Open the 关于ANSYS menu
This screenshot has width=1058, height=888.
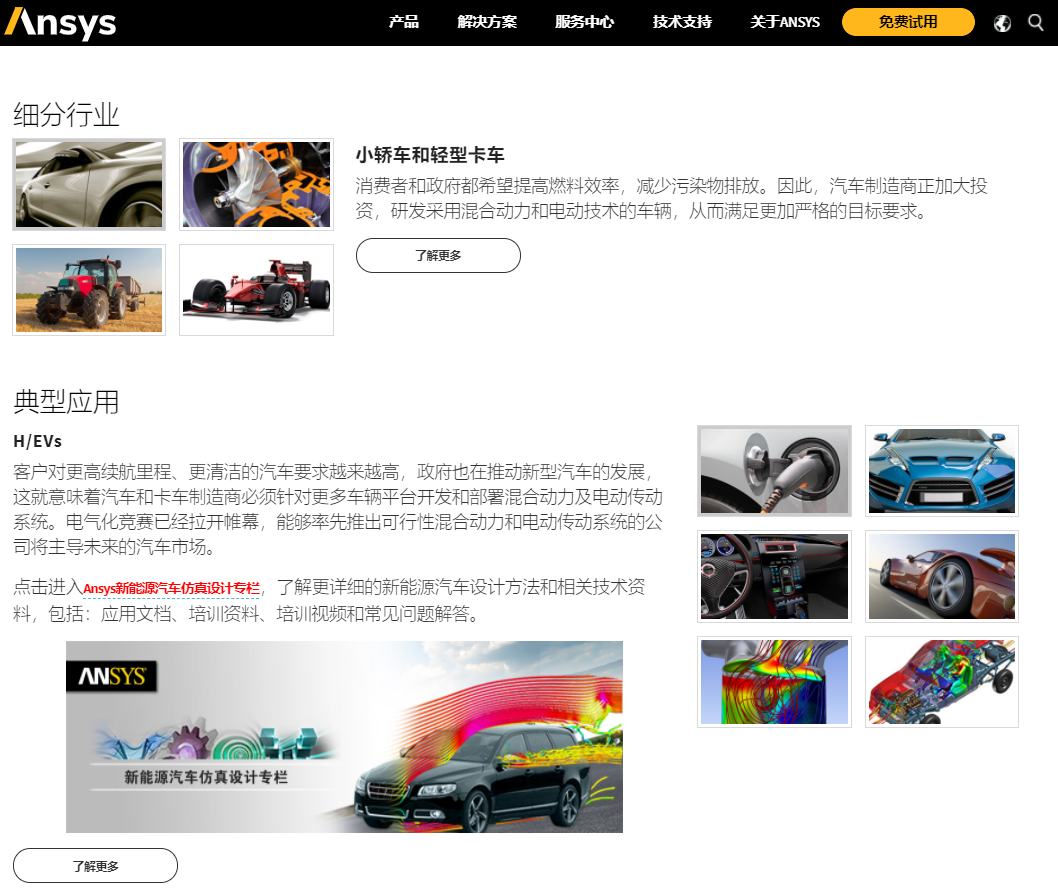[784, 22]
